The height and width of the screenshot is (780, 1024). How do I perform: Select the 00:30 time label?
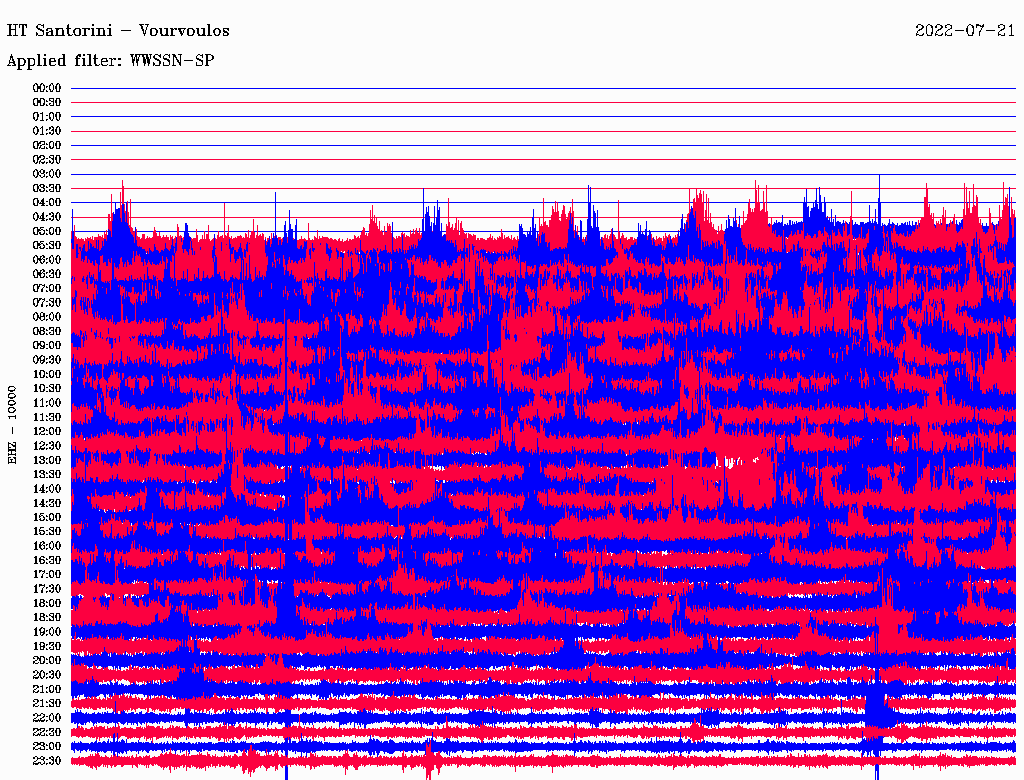[47, 102]
